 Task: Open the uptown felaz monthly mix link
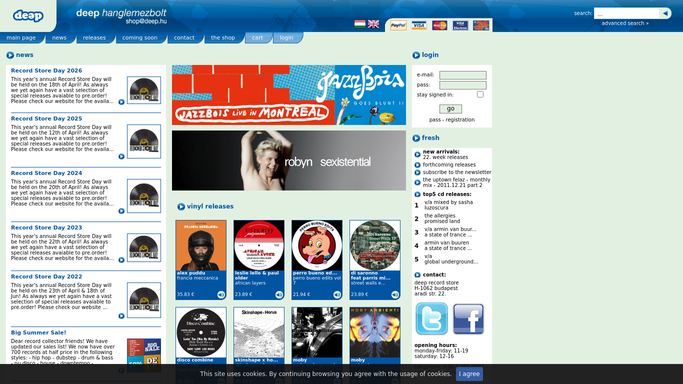pos(456,182)
